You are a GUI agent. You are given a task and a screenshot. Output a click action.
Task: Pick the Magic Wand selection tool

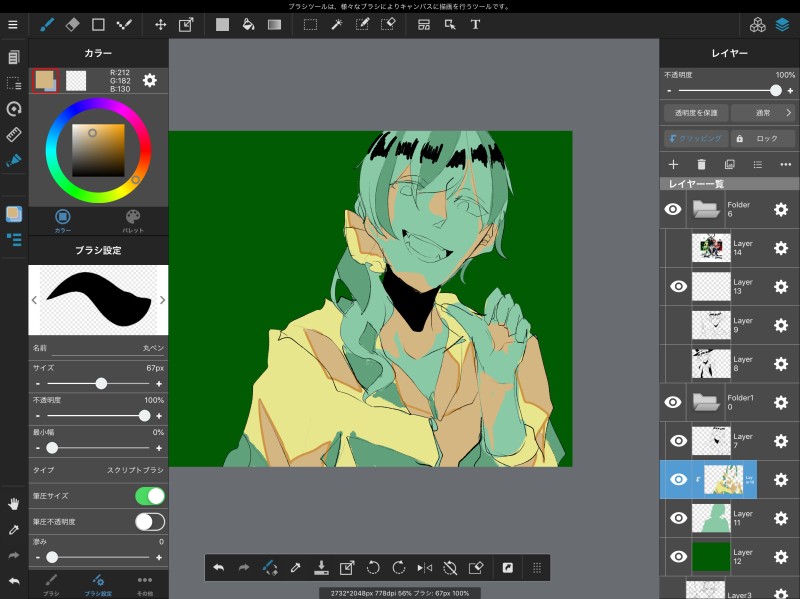click(x=337, y=24)
